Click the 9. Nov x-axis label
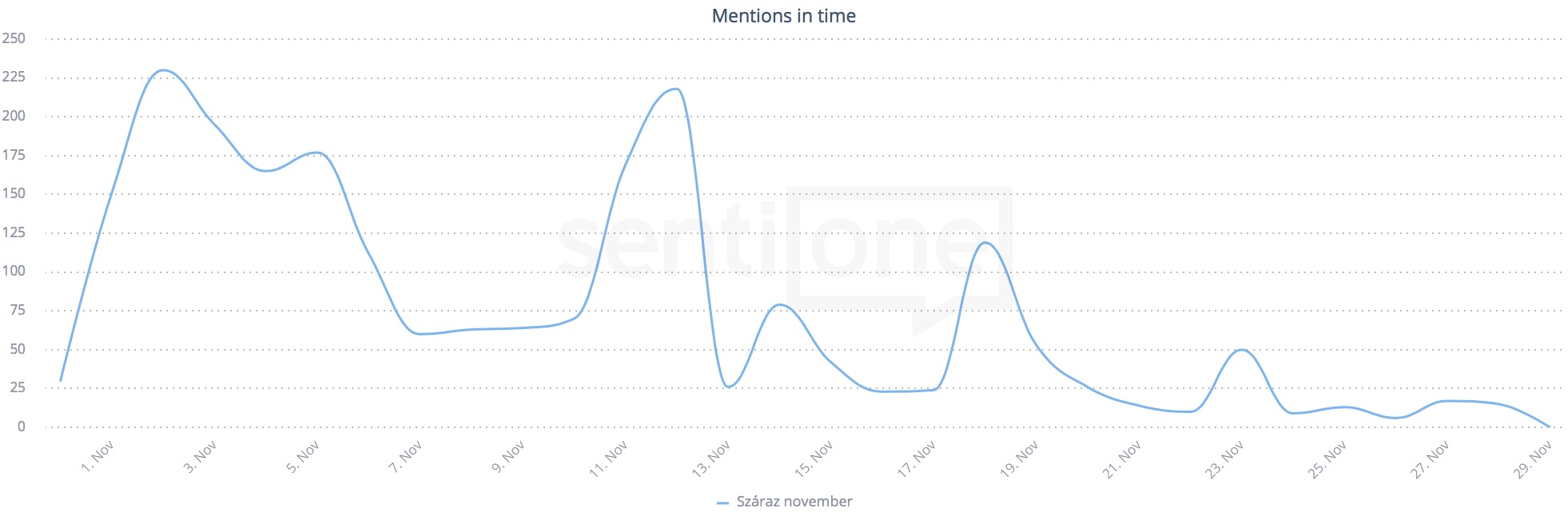This screenshot has height=524, width=1568. (x=508, y=457)
